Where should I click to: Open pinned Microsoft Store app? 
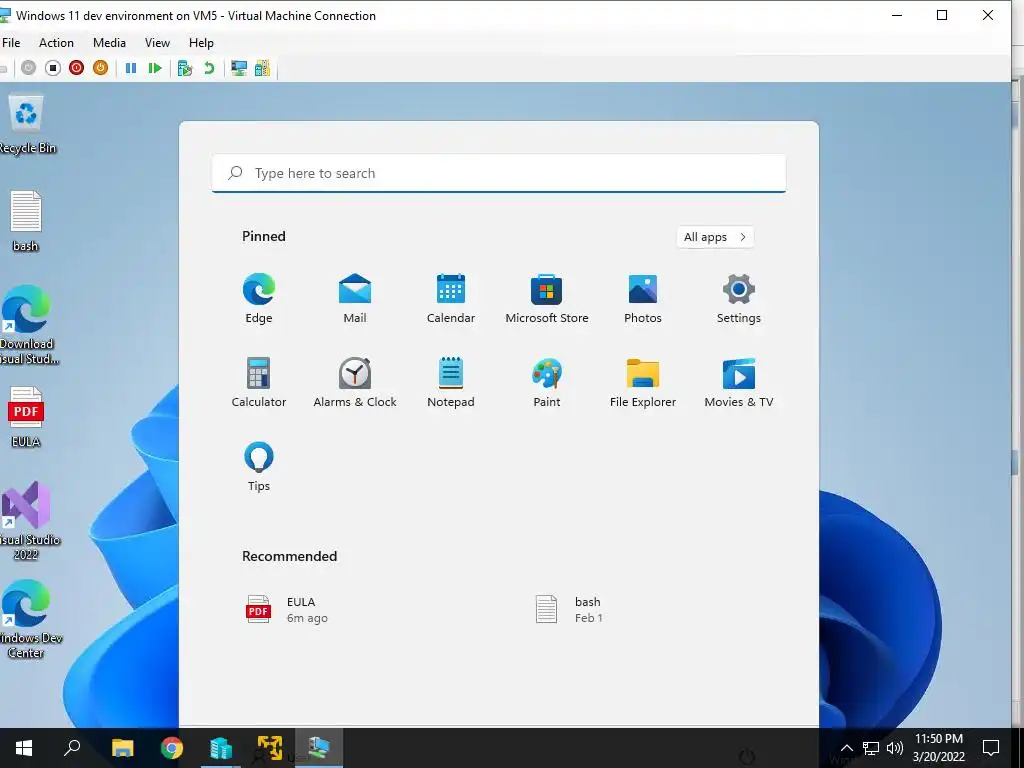point(547,299)
